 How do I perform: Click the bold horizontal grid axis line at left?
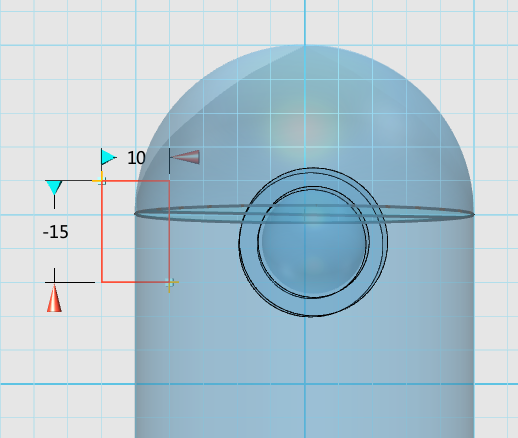tap(67, 384)
